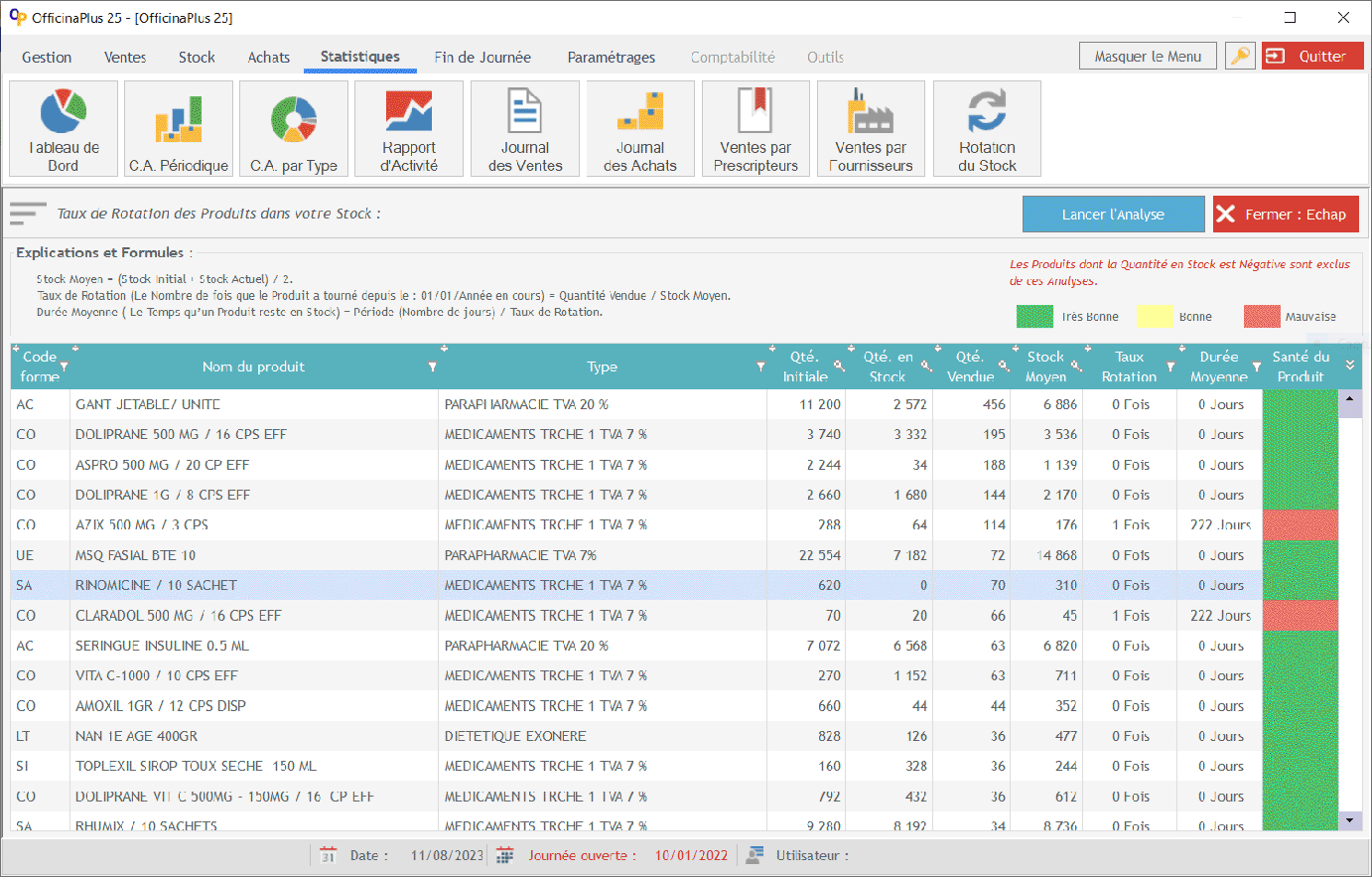This screenshot has height=877, width=1372.
Task: Open Ventes par Prescripteurs
Action: pos(755,129)
